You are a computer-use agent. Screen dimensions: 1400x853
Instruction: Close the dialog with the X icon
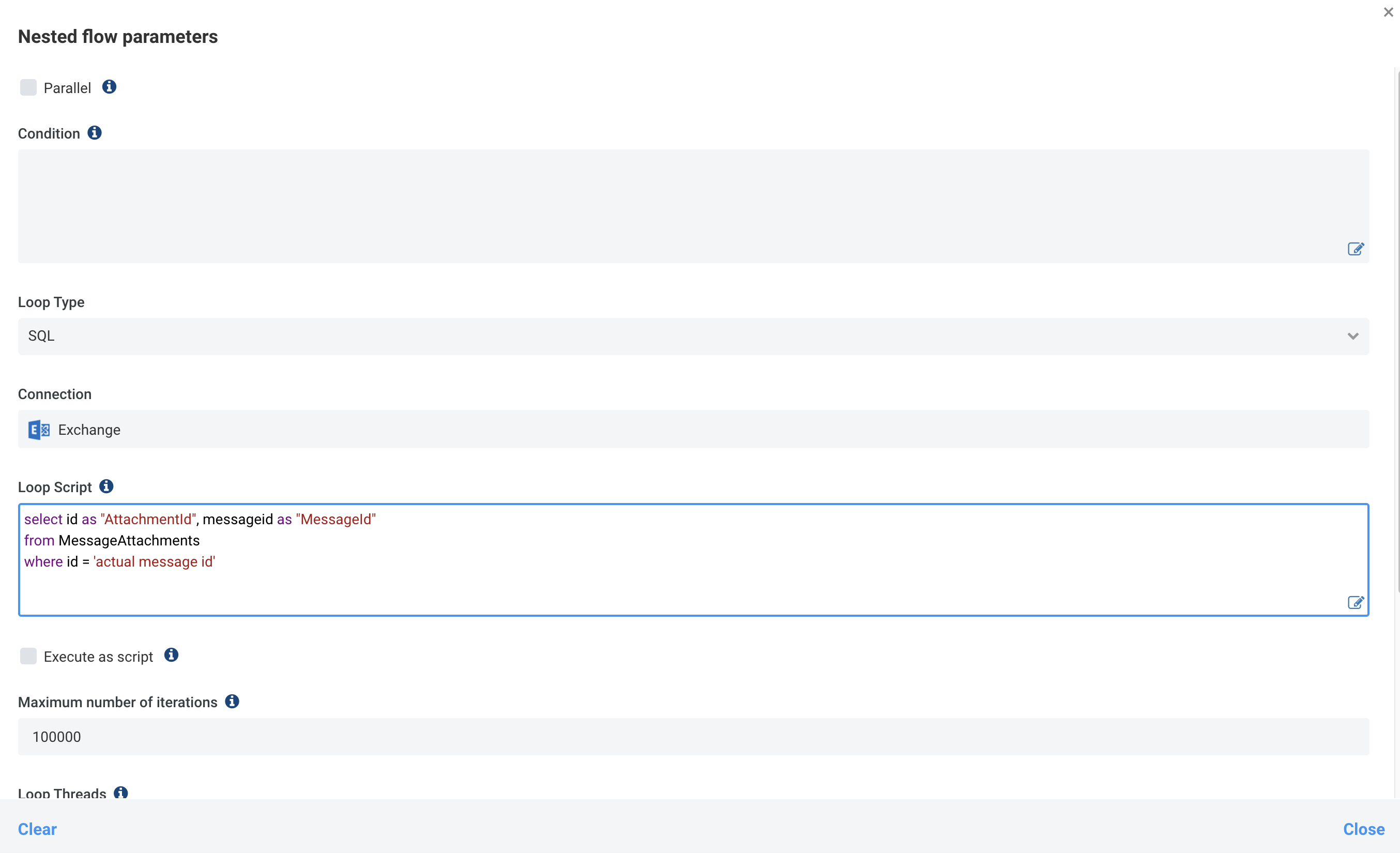[1388, 12]
